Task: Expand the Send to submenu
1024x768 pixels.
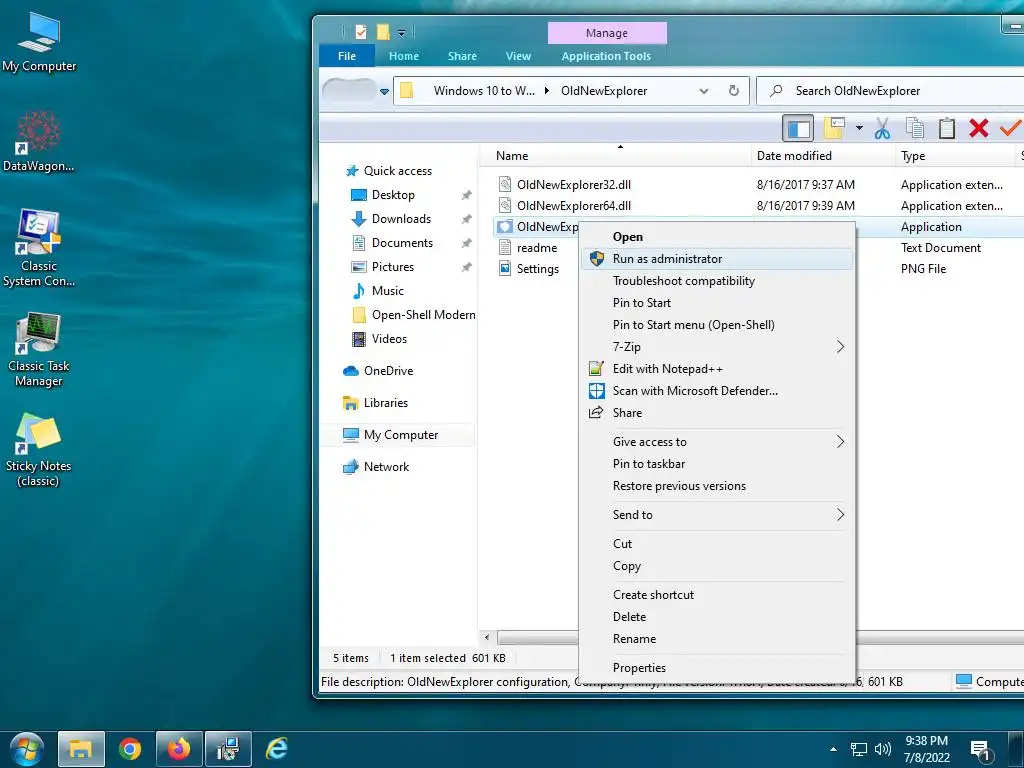Action: point(840,515)
